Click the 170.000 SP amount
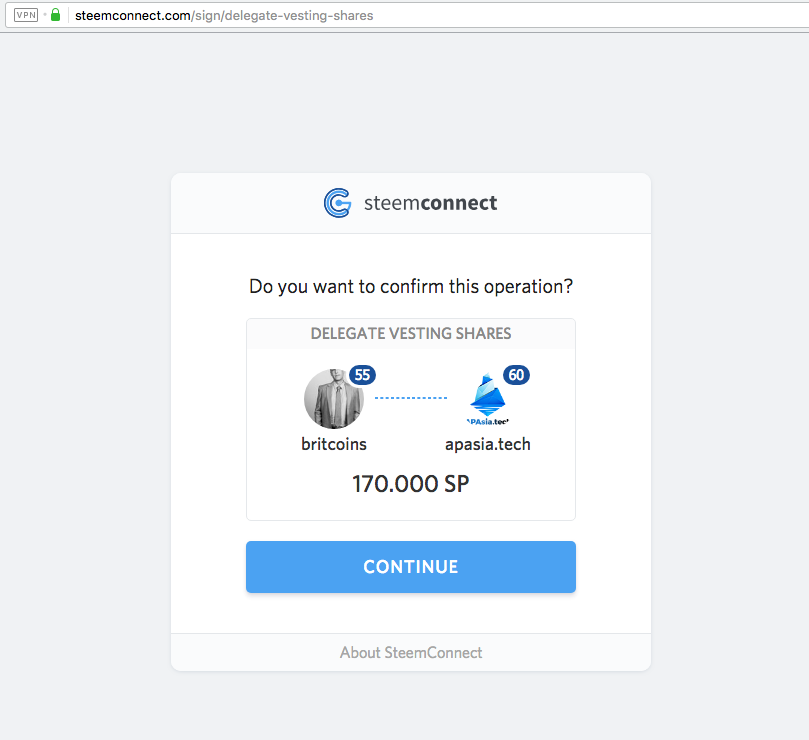This screenshot has height=740, width=809. pos(411,484)
